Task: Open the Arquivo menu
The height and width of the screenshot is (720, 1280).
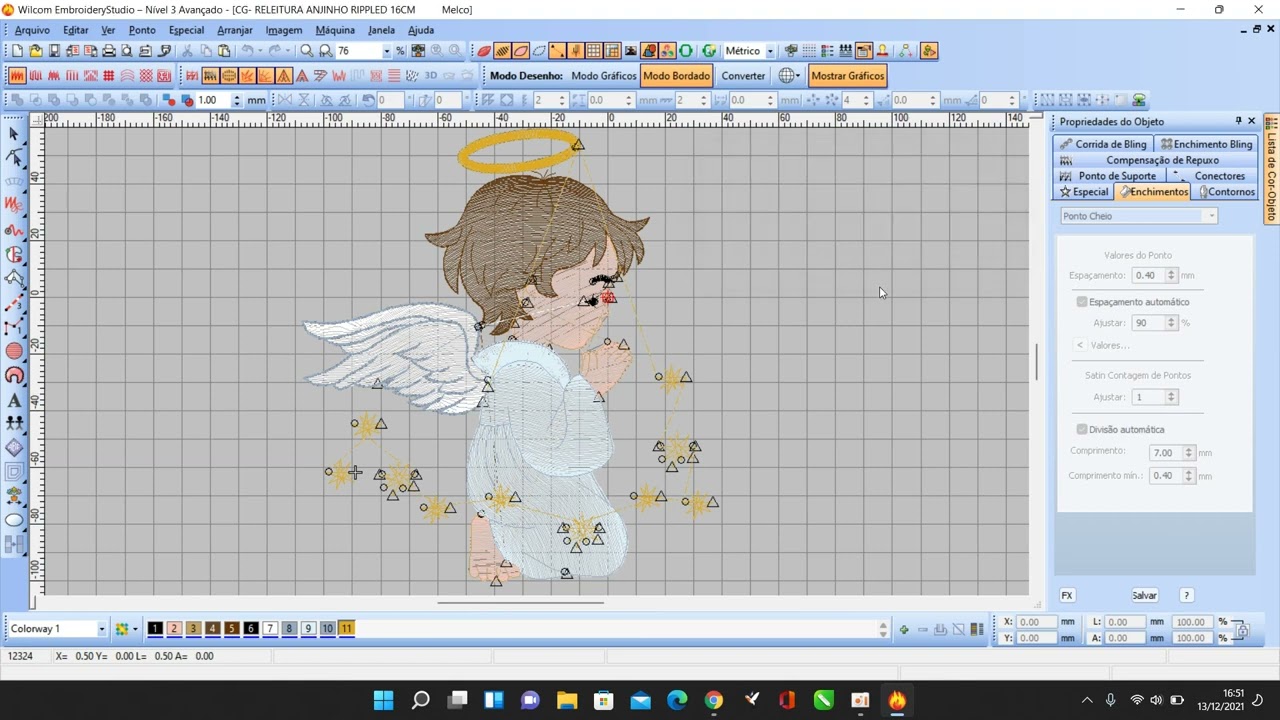Action: 32,30
